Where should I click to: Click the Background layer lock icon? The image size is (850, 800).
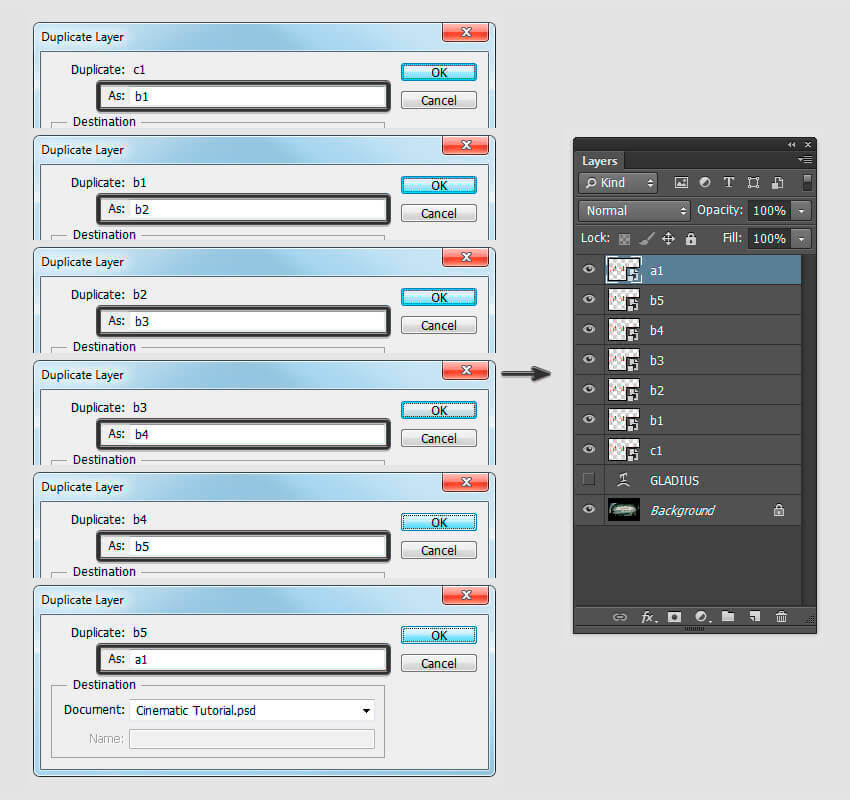[779, 509]
